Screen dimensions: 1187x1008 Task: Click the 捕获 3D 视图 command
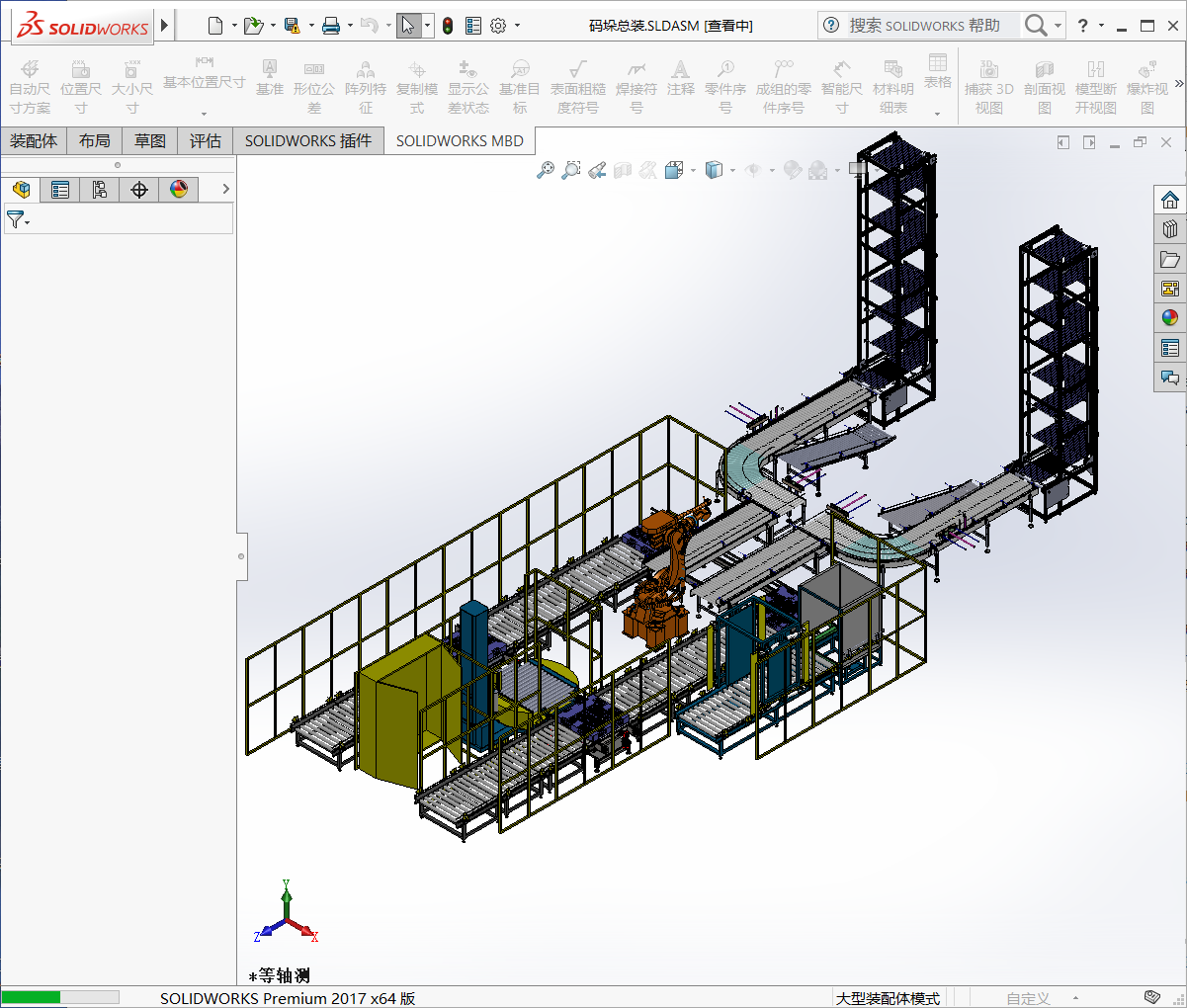coord(989,86)
